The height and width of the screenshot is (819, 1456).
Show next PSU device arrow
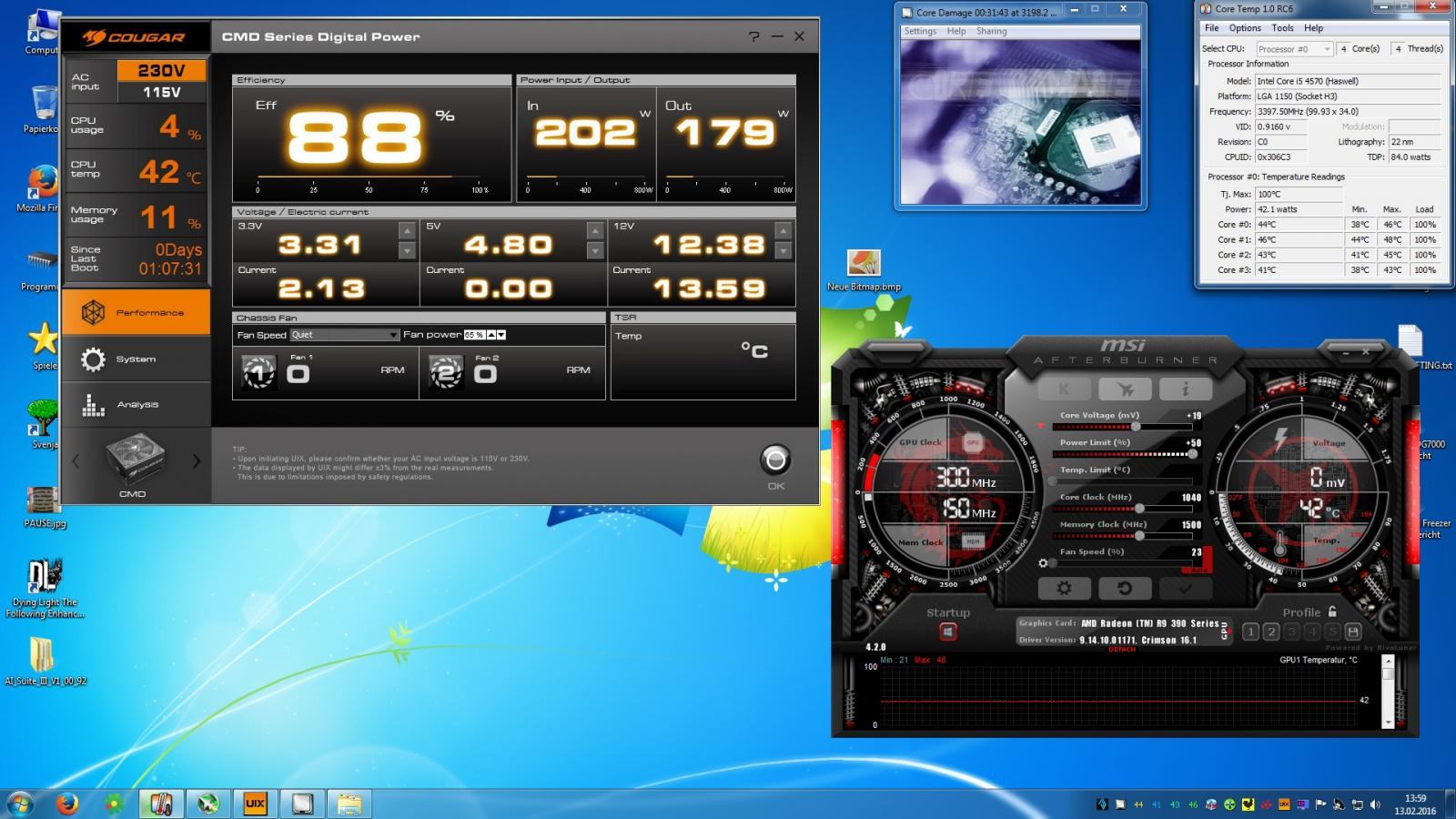coord(197,461)
